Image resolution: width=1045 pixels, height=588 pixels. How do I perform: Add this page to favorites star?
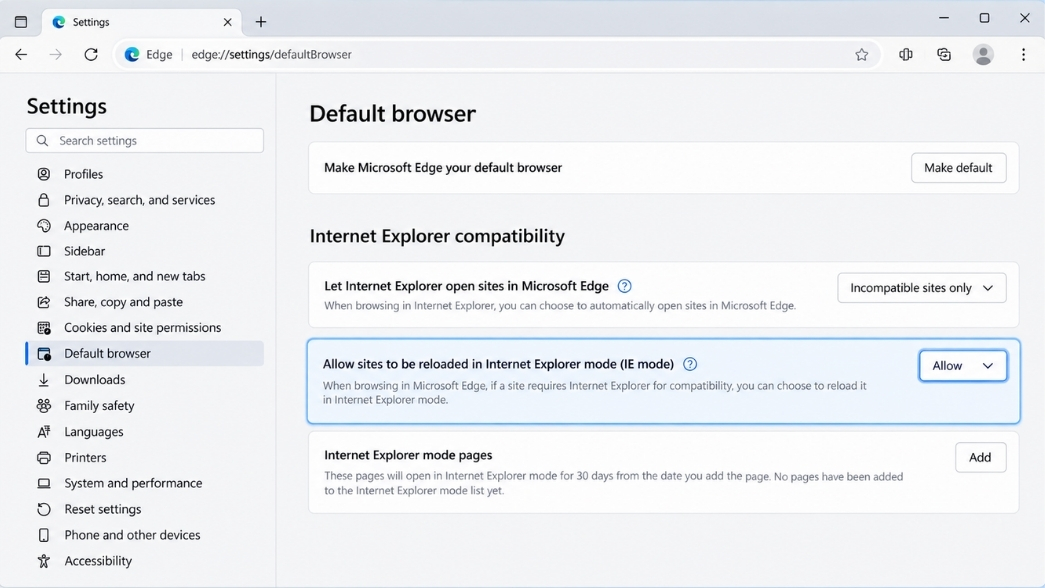coord(862,55)
